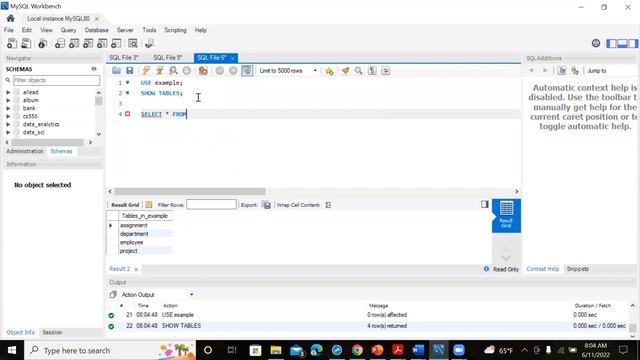Open Google Chrome from the taskbar
The image size is (640, 360).
pos(357,350)
